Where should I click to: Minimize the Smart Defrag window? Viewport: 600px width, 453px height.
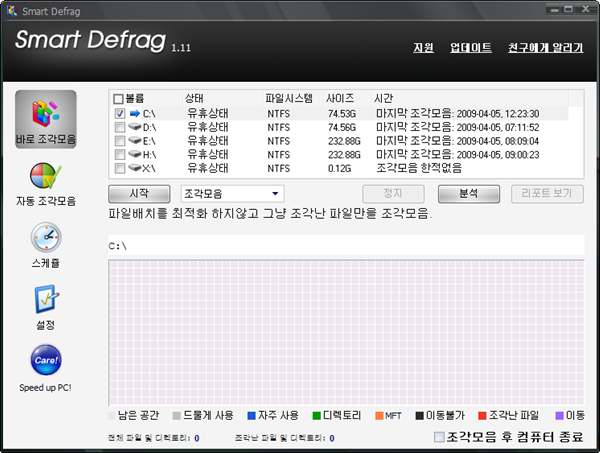point(554,9)
